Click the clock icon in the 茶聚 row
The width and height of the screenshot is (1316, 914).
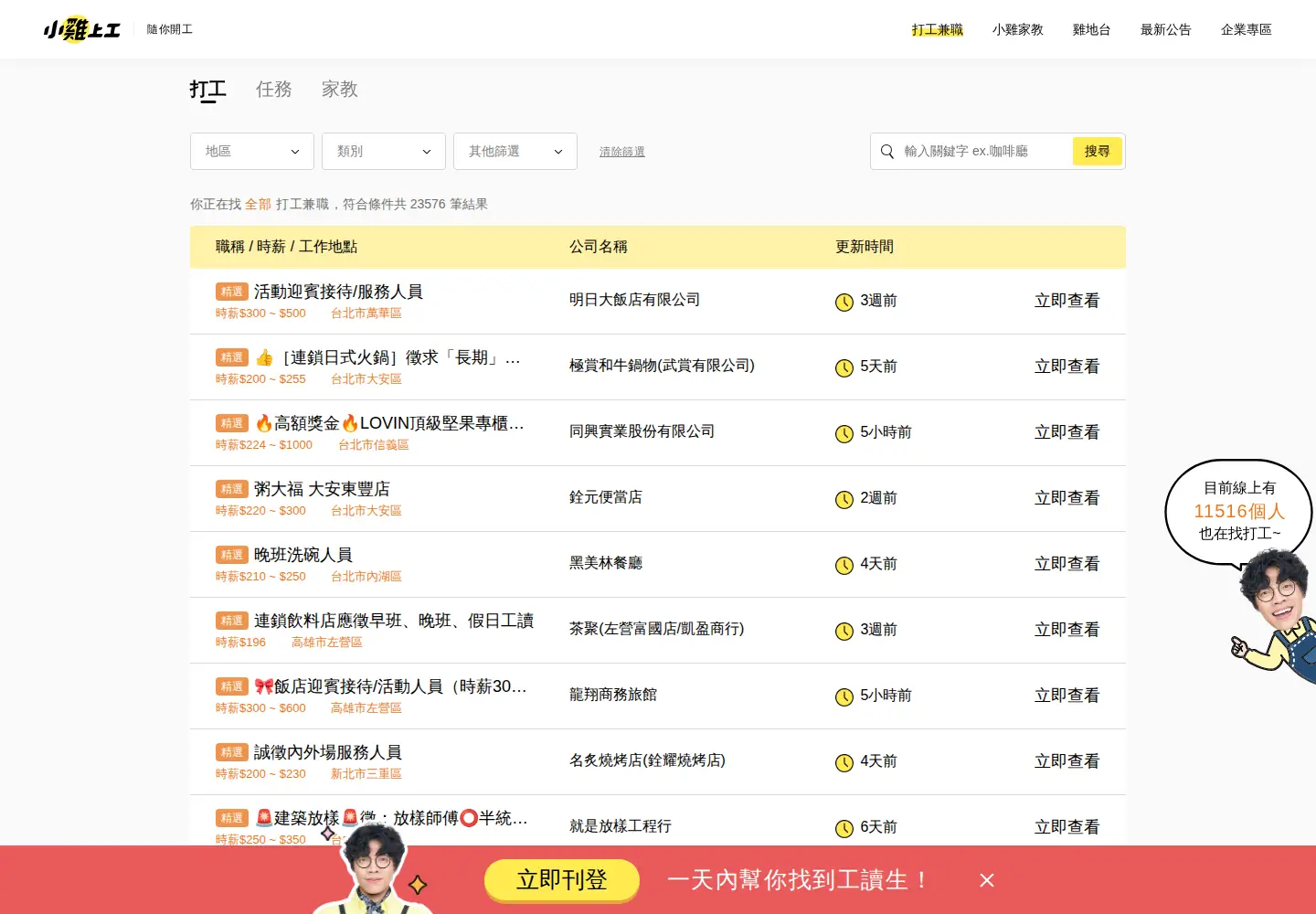click(844, 631)
